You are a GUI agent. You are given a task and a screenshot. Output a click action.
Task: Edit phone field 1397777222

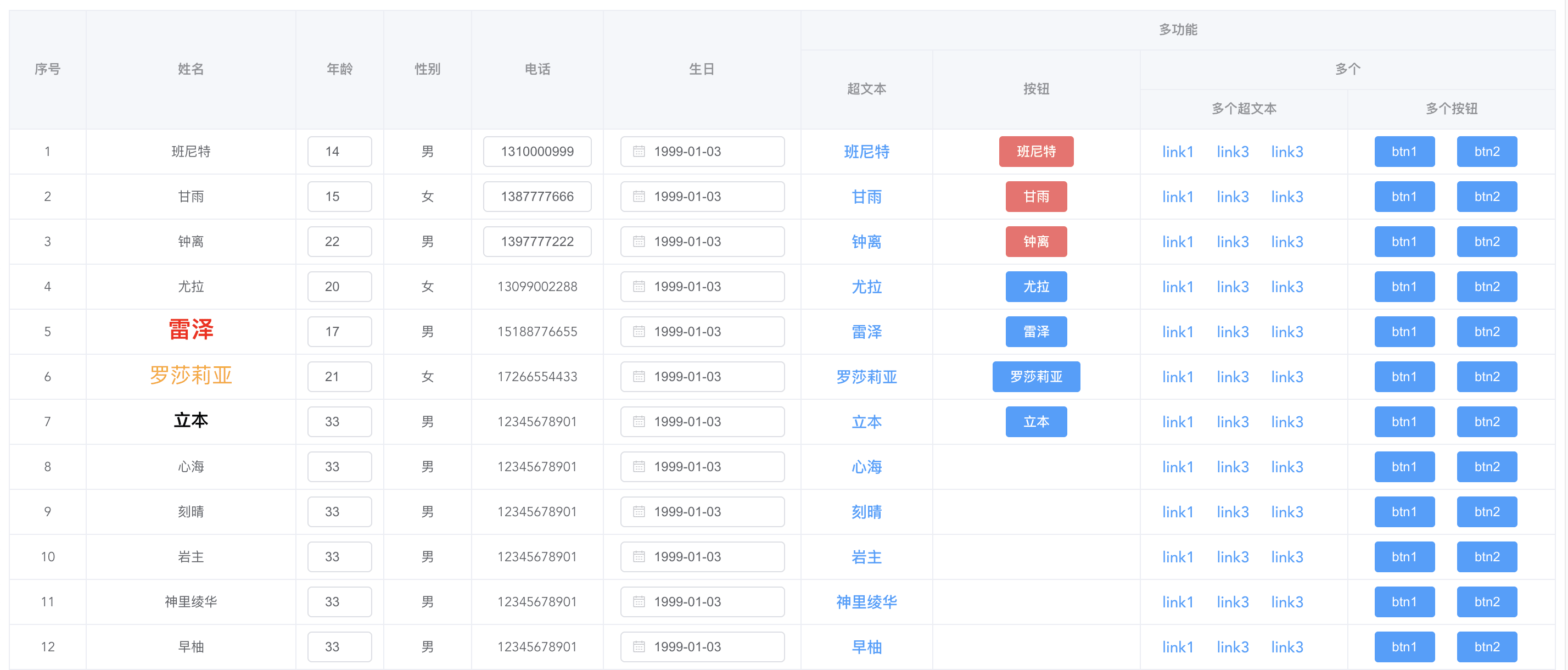point(537,242)
